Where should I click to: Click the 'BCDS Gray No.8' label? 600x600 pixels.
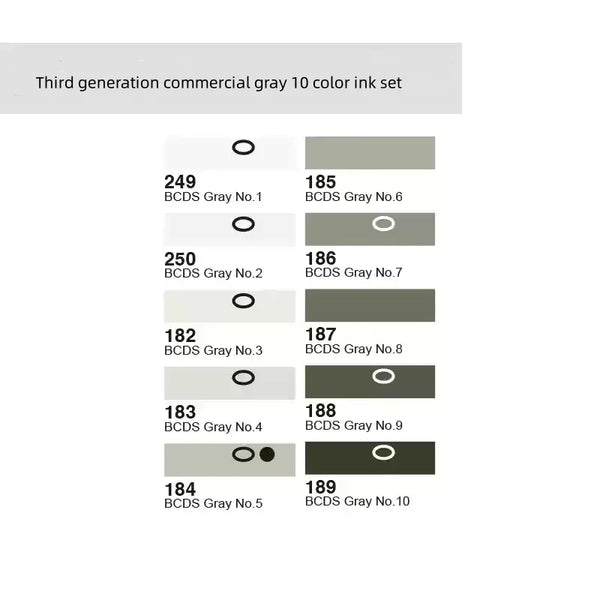[354, 349]
